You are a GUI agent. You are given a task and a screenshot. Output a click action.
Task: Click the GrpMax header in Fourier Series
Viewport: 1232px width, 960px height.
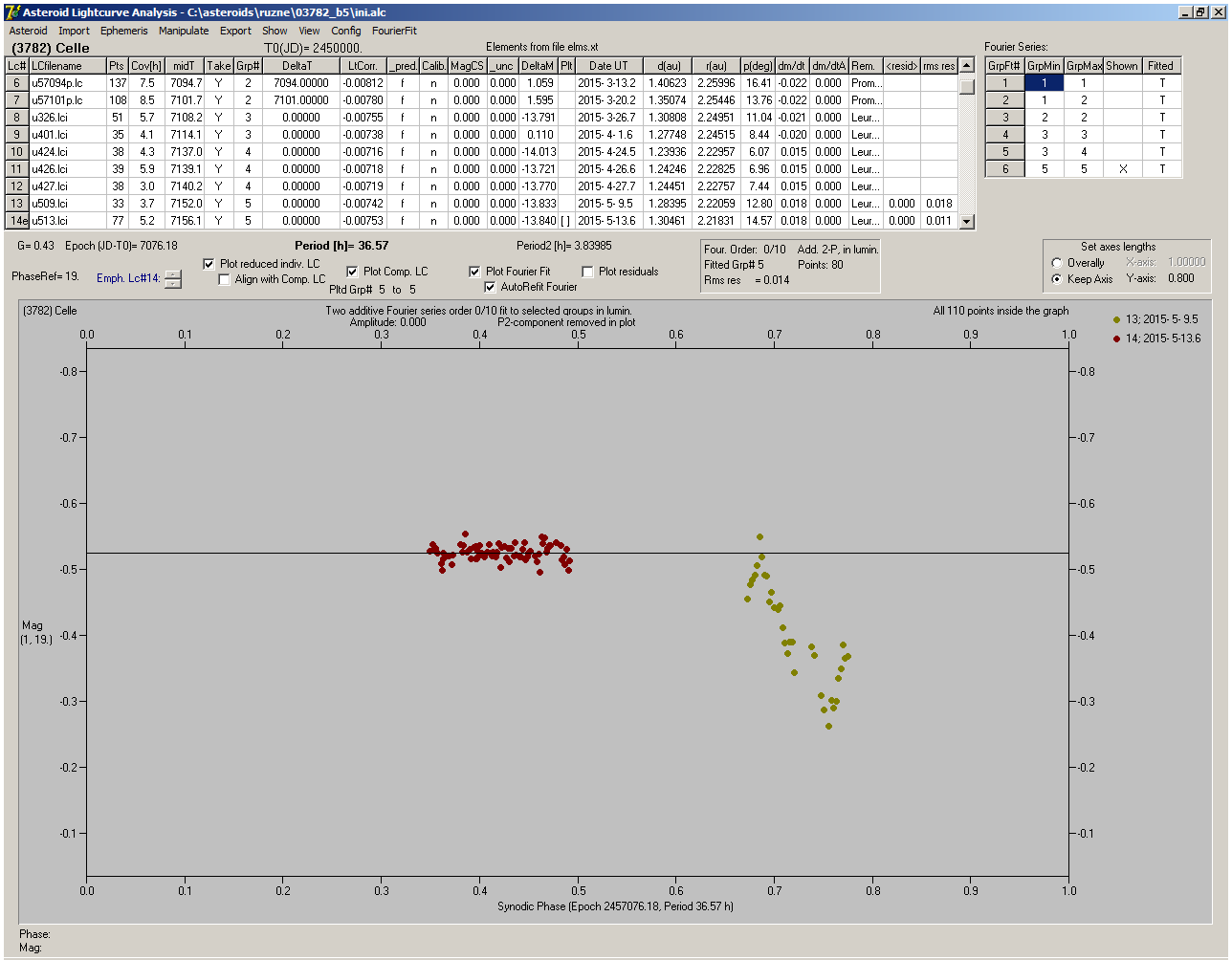click(1084, 66)
